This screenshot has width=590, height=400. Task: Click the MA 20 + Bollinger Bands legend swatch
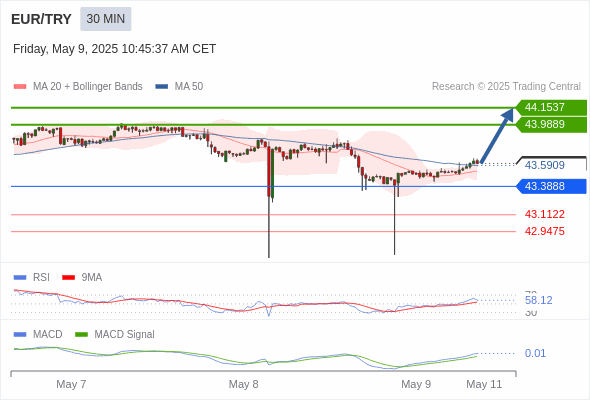20,87
